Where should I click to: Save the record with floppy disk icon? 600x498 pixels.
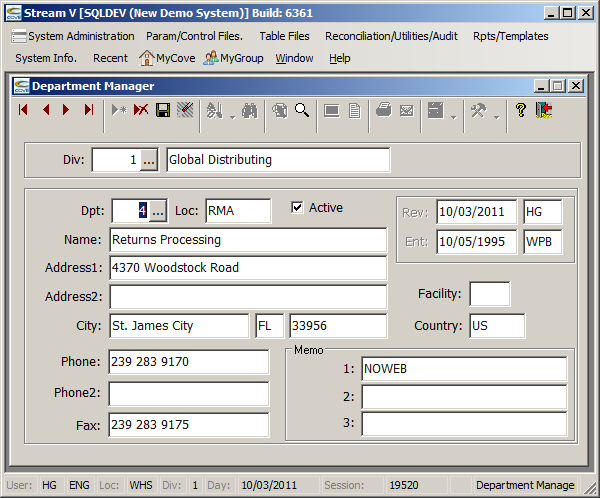[x=163, y=110]
